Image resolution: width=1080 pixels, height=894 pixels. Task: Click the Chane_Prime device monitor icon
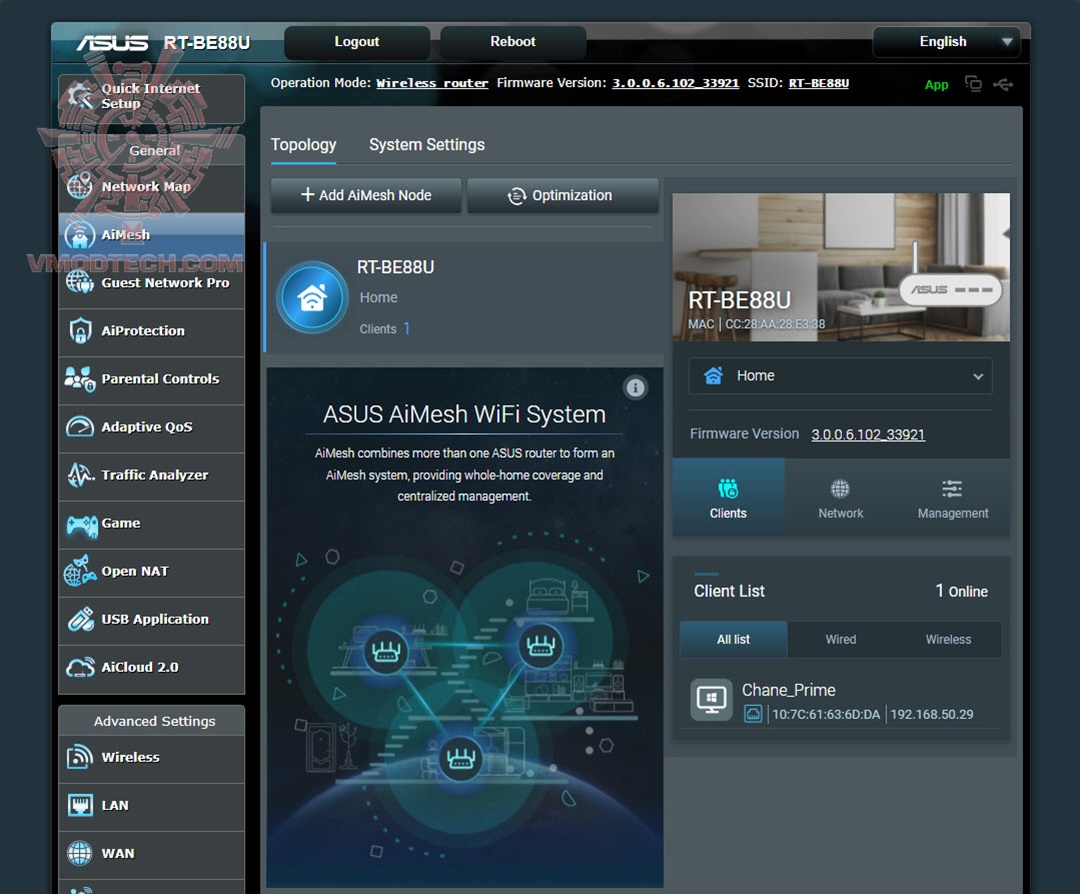click(712, 700)
